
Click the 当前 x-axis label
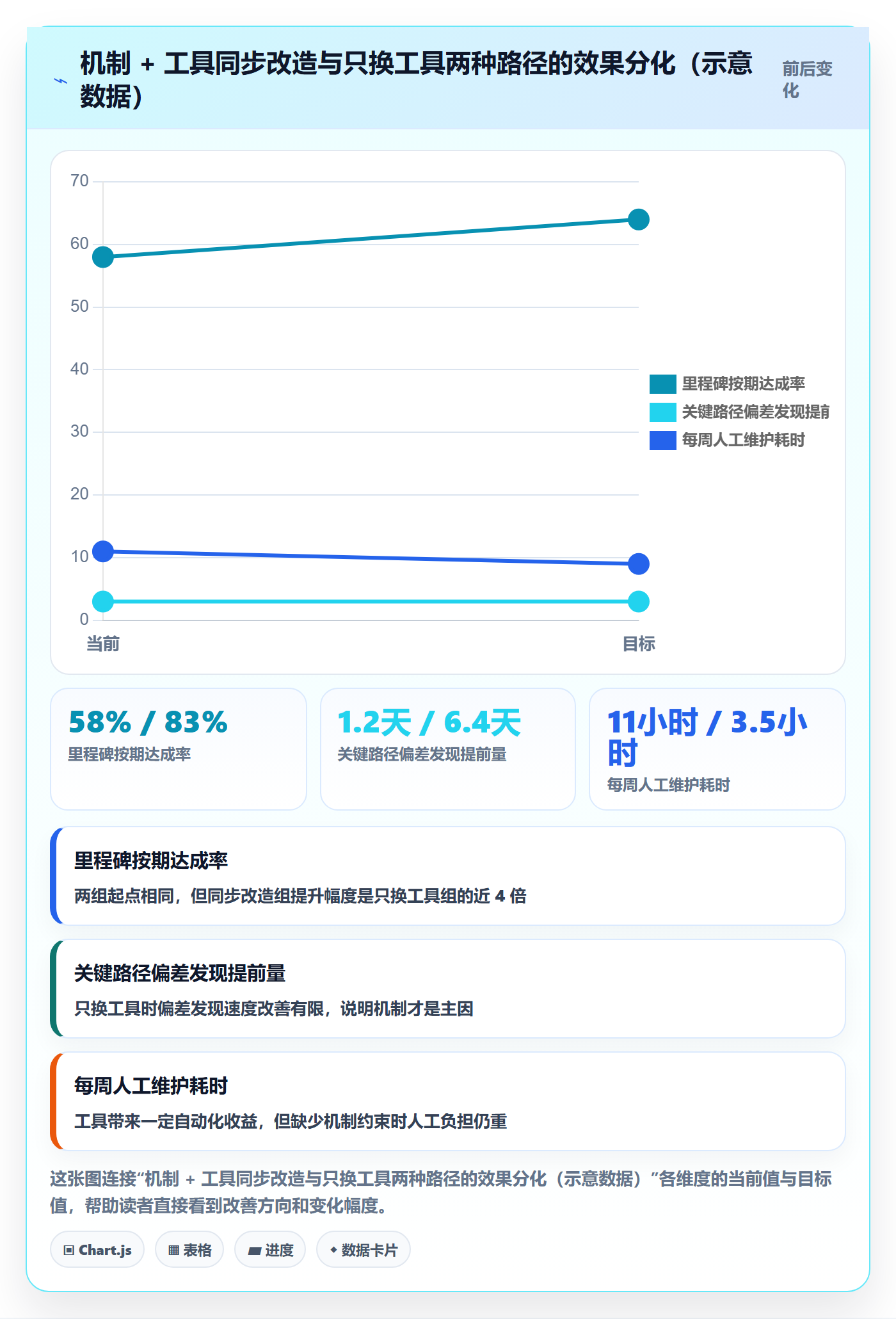point(103,644)
